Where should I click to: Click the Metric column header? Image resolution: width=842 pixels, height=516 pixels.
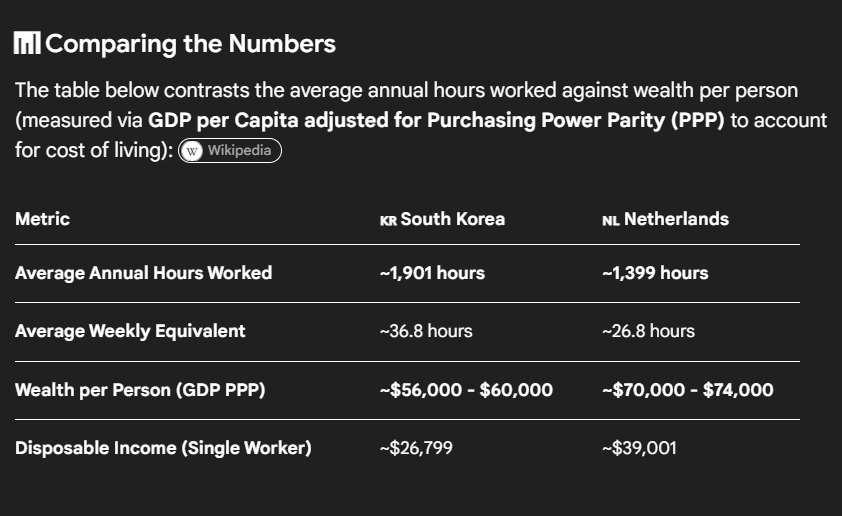pyautogui.click(x=42, y=219)
